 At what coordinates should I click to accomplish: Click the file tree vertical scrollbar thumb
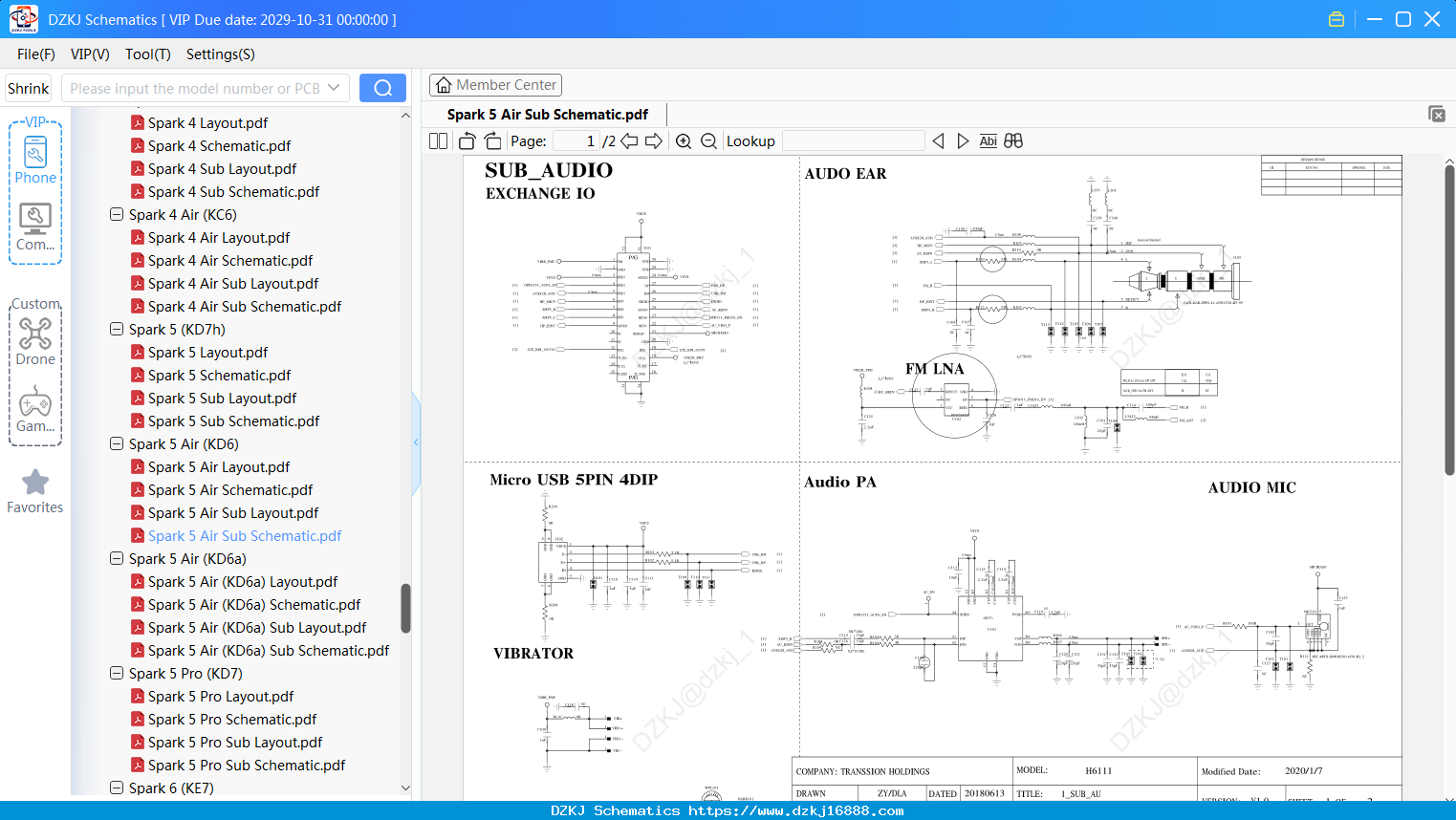point(405,608)
